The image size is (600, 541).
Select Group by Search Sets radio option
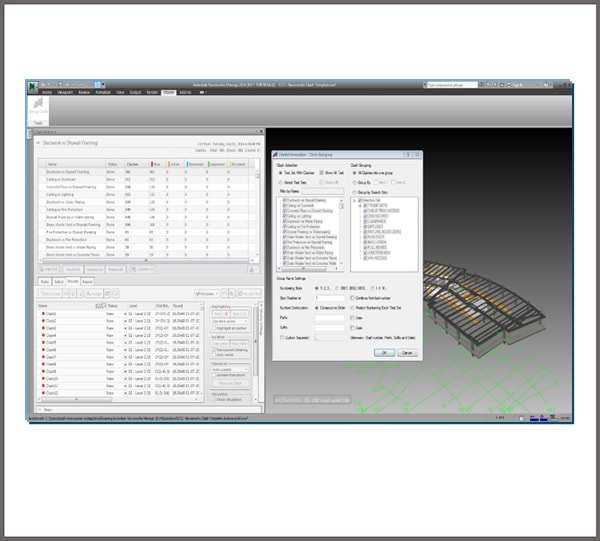pyautogui.click(x=354, y=192)
